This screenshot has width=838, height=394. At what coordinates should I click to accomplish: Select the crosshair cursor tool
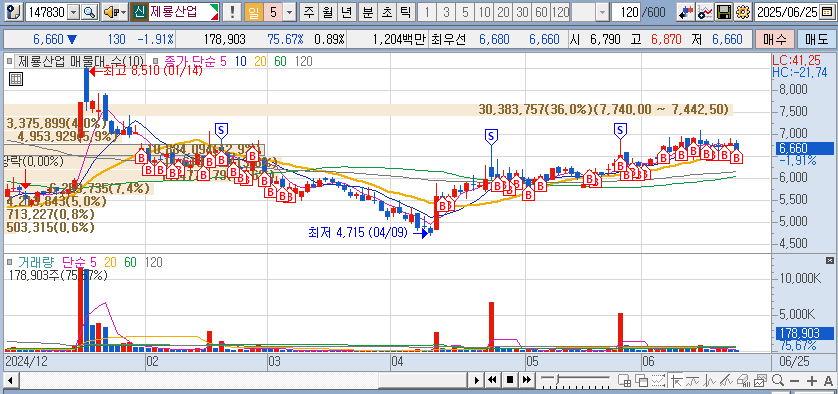(x=677, y=381)
